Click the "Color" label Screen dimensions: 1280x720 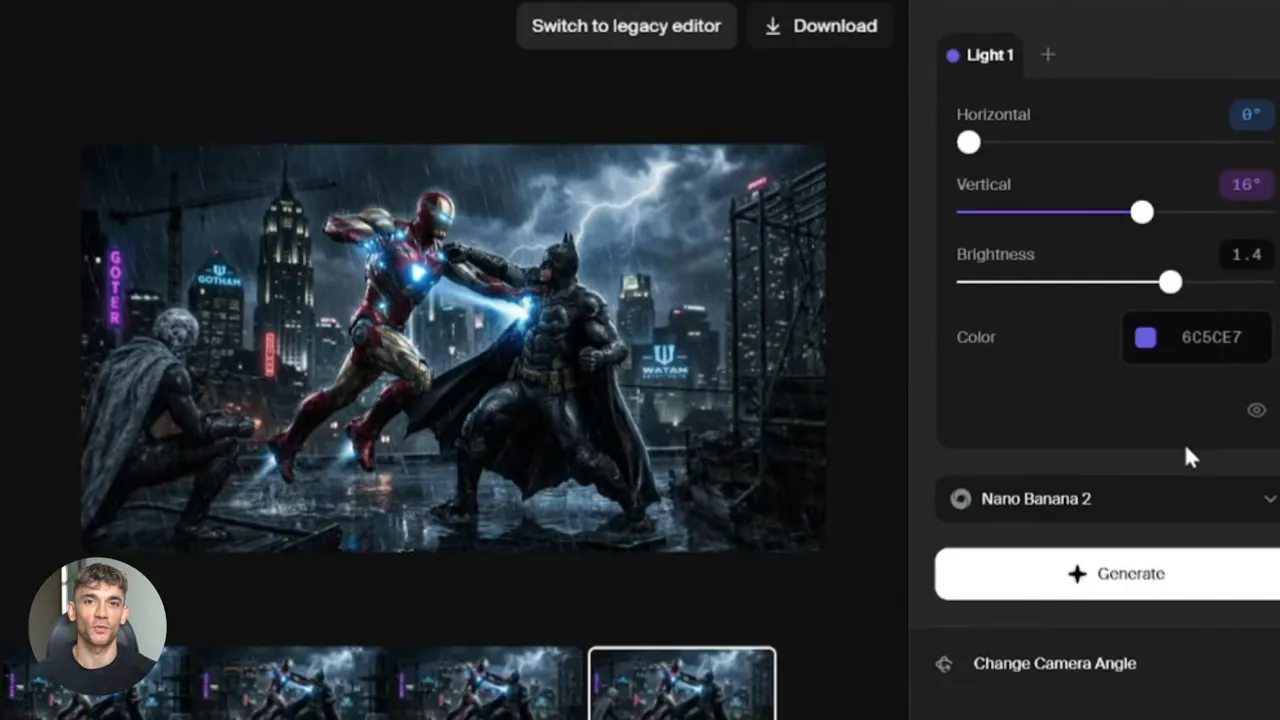(x=975, y=338)
